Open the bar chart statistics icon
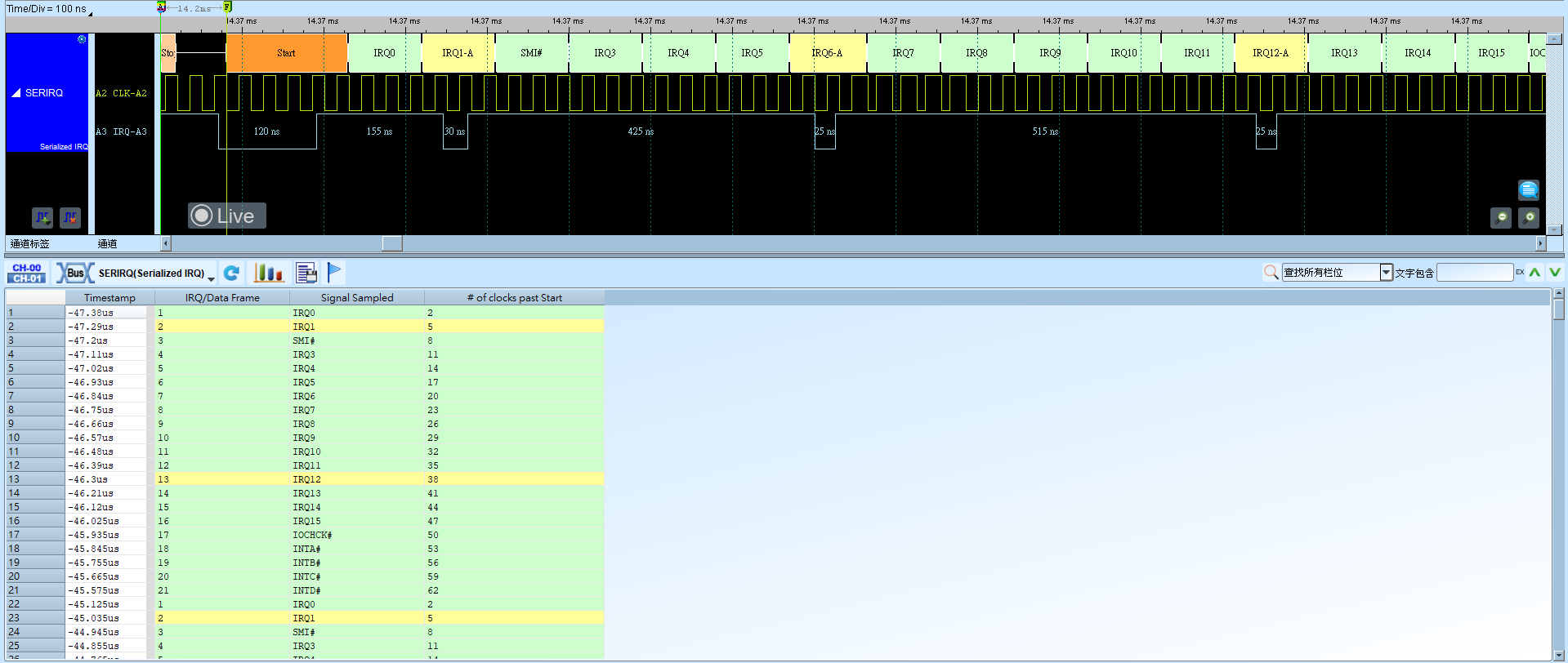 point(268,273)
